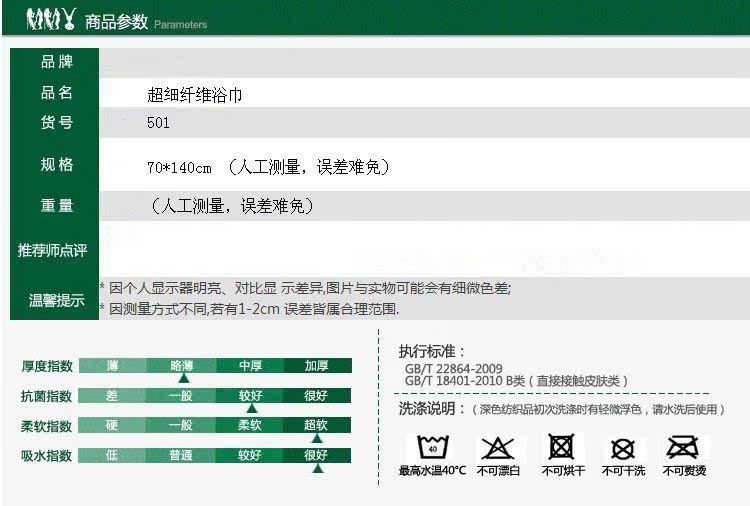Image resolution: width=750 pixels, height=506 pixels.
Task: Select 普通 on the absorbency scale
Action: pos(180,455)
